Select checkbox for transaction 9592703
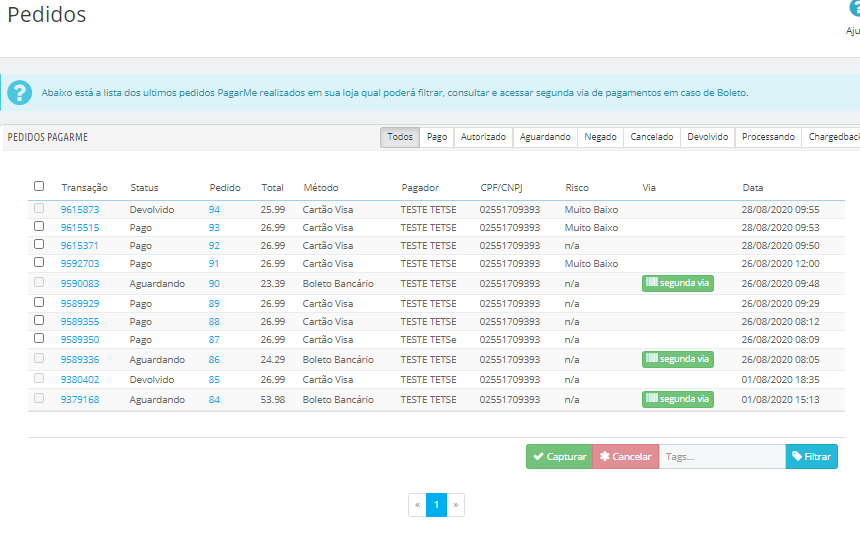Screen dimensions: 860x536 (x=39, y=262)
